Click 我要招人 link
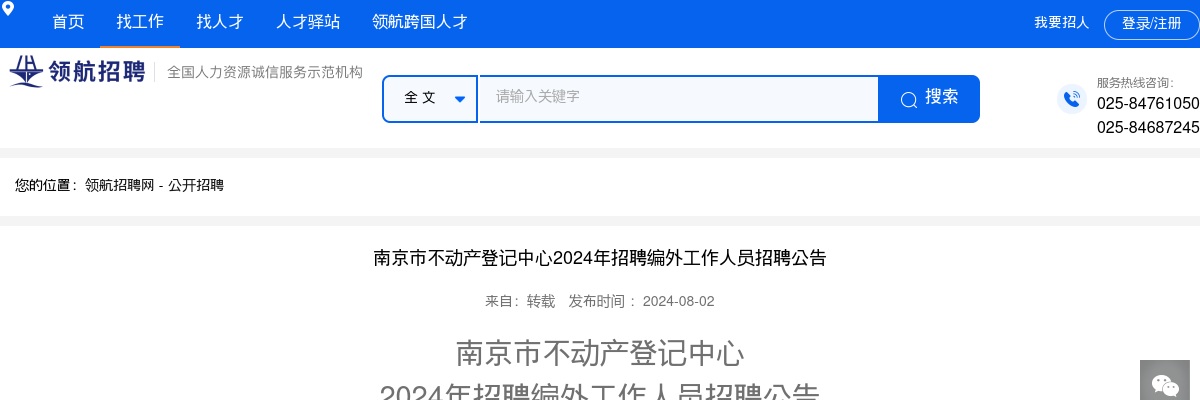The width and height of the screenshot is (1200, 400). [1061, 23]
